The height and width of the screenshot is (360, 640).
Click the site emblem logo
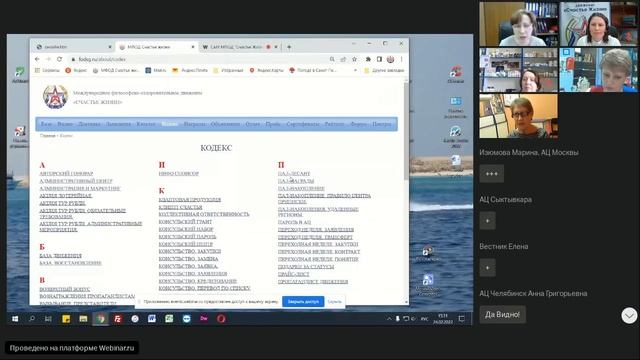point(56,97)
